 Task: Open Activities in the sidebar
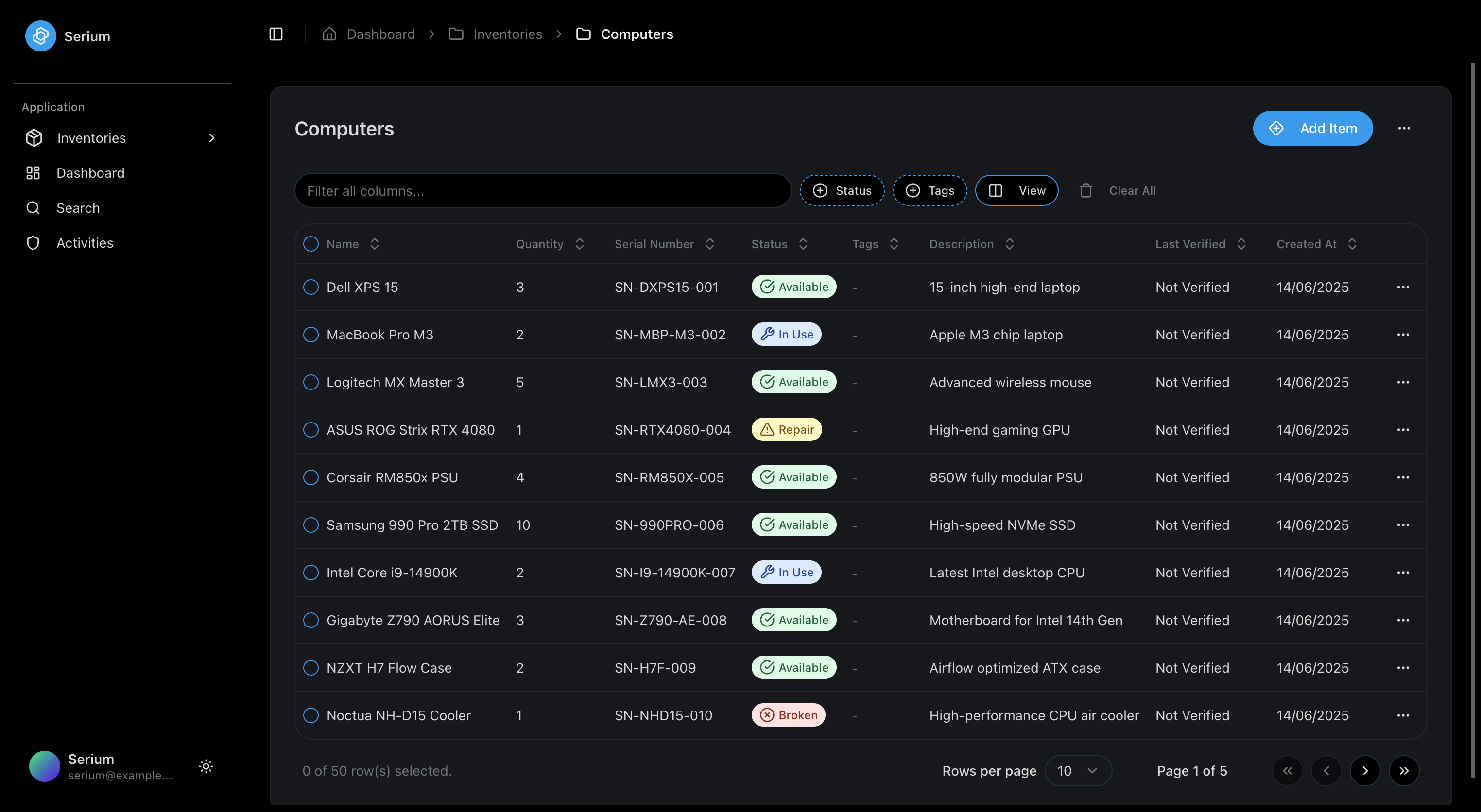point(85,243)
